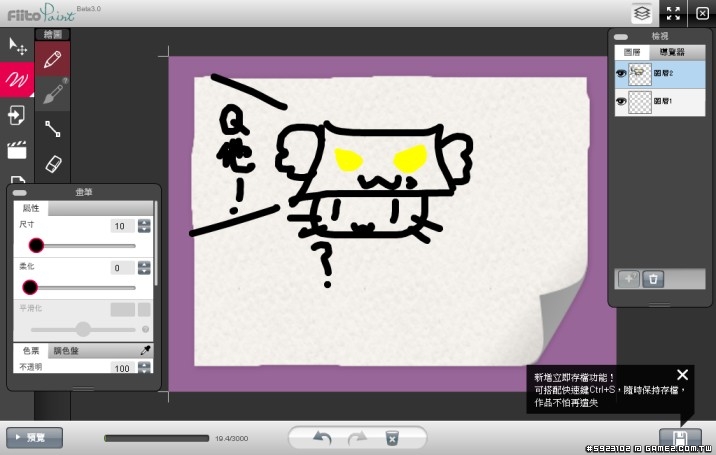716x455 pixels.
Task: Choose the line segment tool
Action: tap(54, 128)
